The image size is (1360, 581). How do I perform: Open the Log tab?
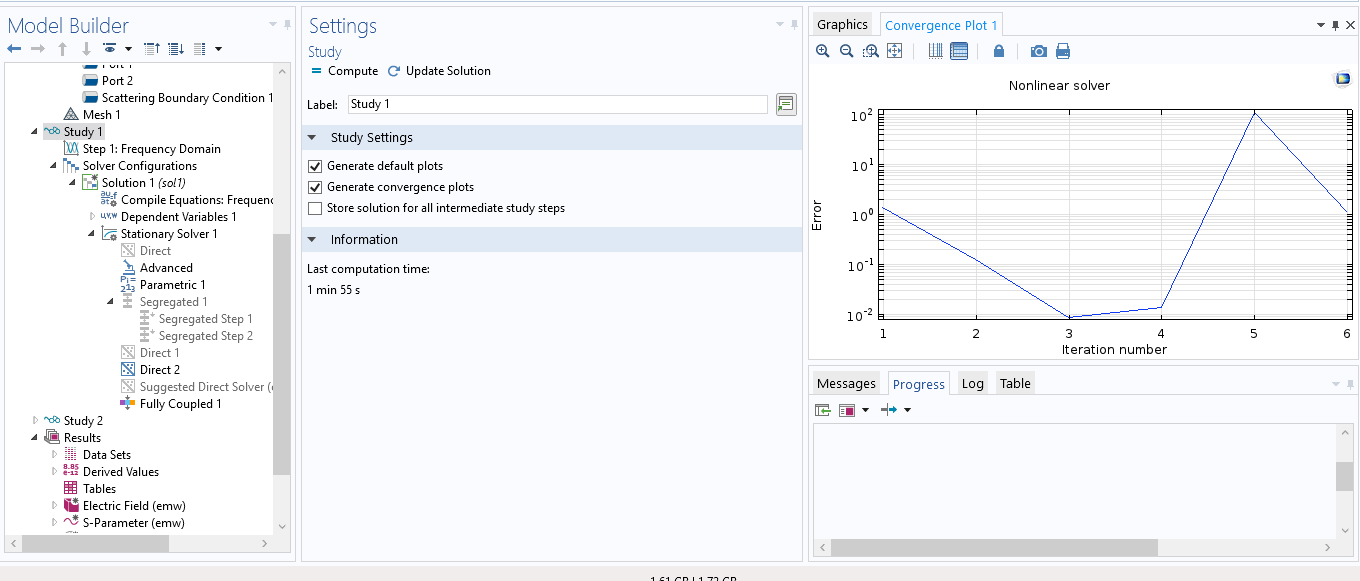(x=972, y=384)
